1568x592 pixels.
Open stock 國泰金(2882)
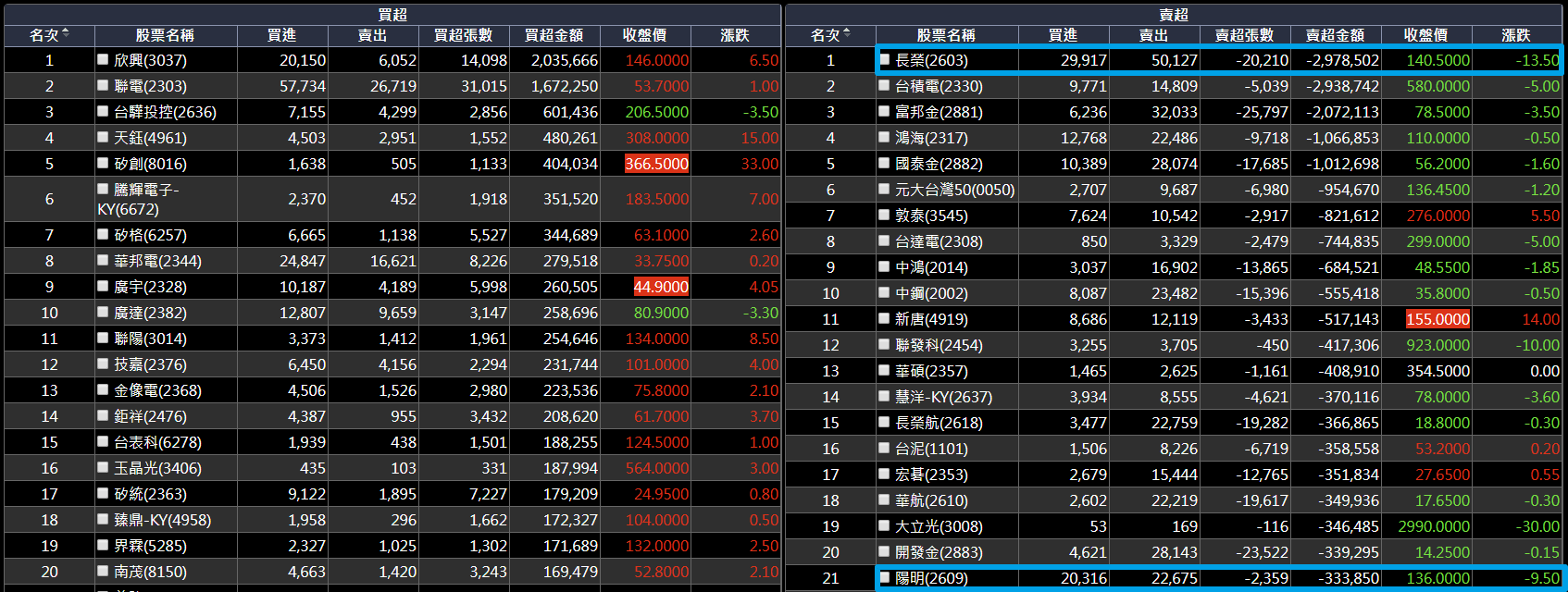pos(939,163)
